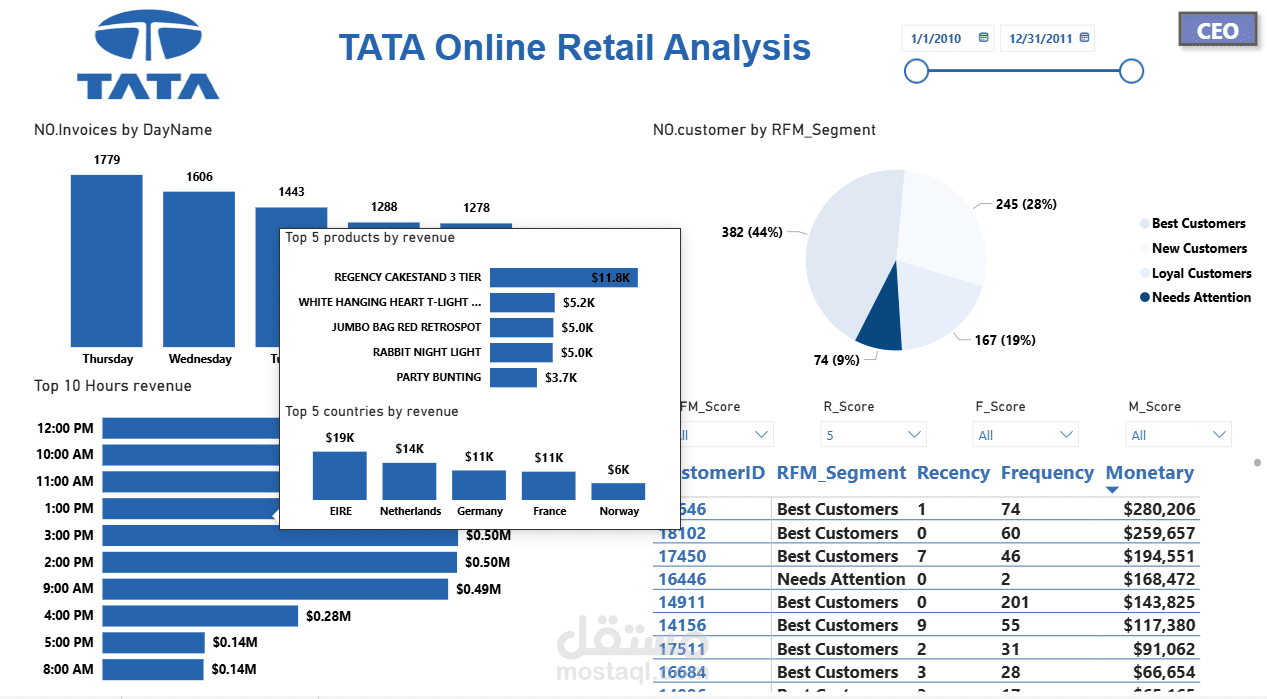Click the Wednesday invoices bar
The image size is (1267, 699).
coord(199,268)
